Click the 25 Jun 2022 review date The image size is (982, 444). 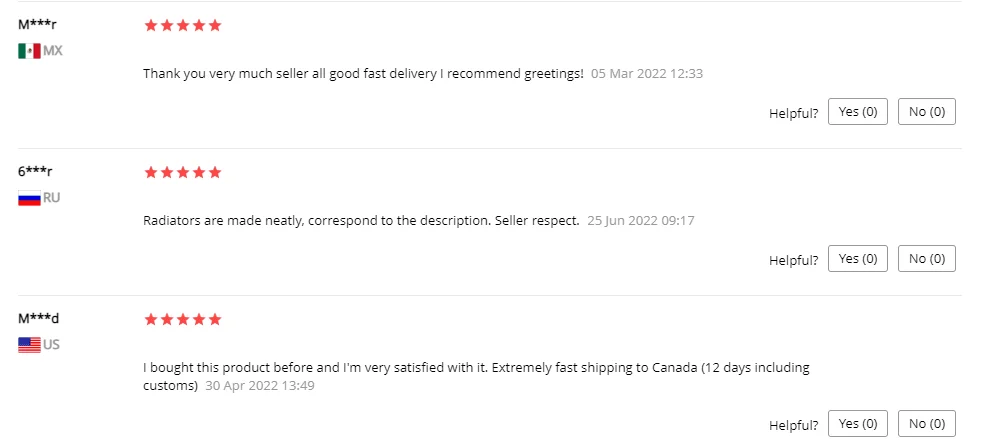click(641, 220)
